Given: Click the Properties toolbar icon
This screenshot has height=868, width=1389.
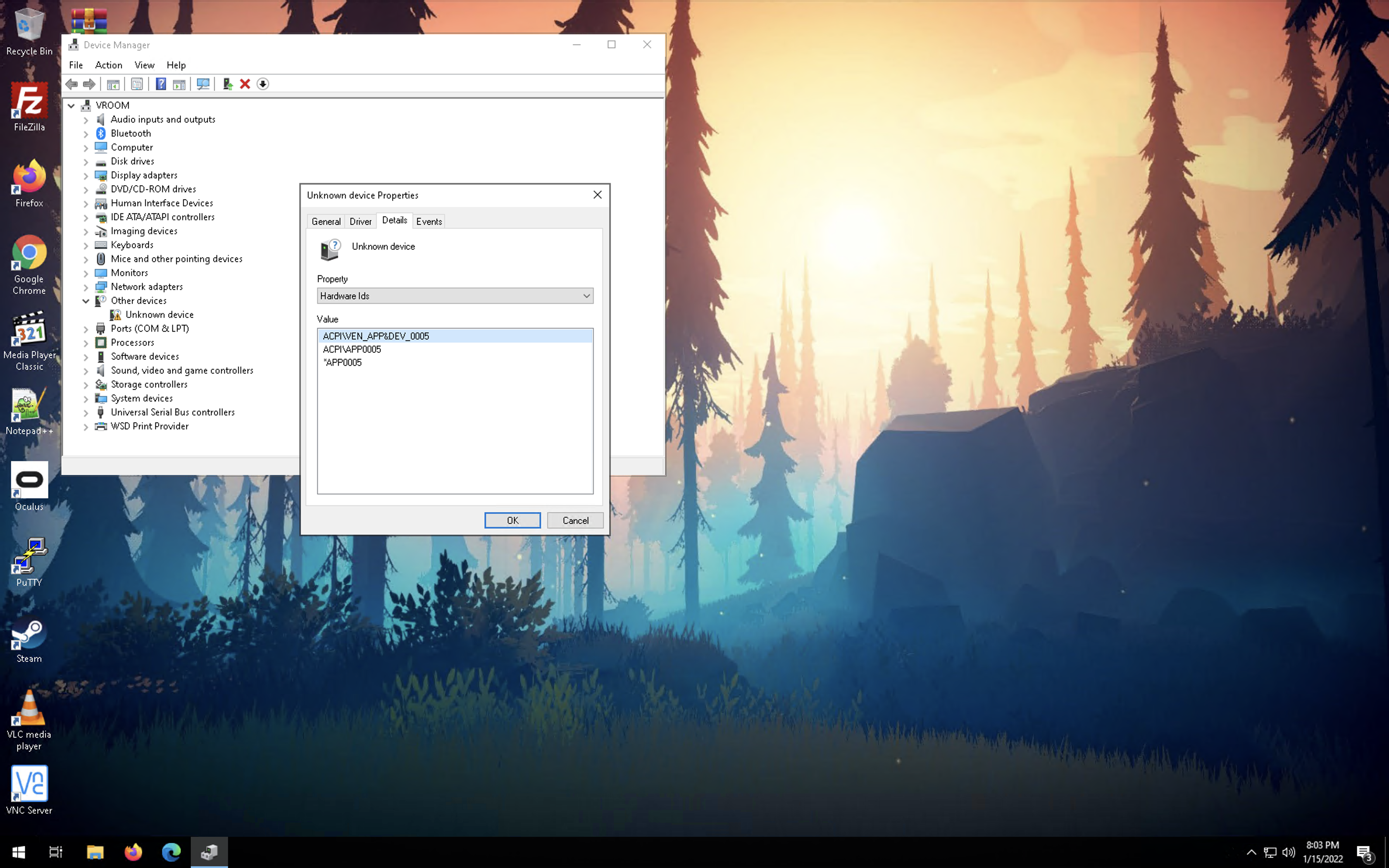Looking at the screenshot, I should 136,84.
